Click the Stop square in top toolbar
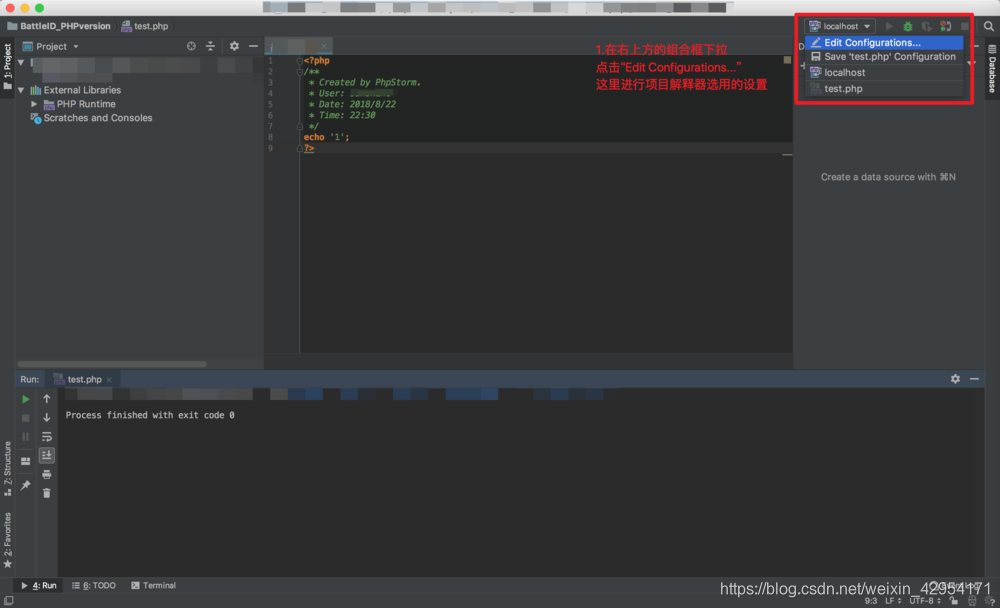1000x608 pixels. [x=964, y=26]
